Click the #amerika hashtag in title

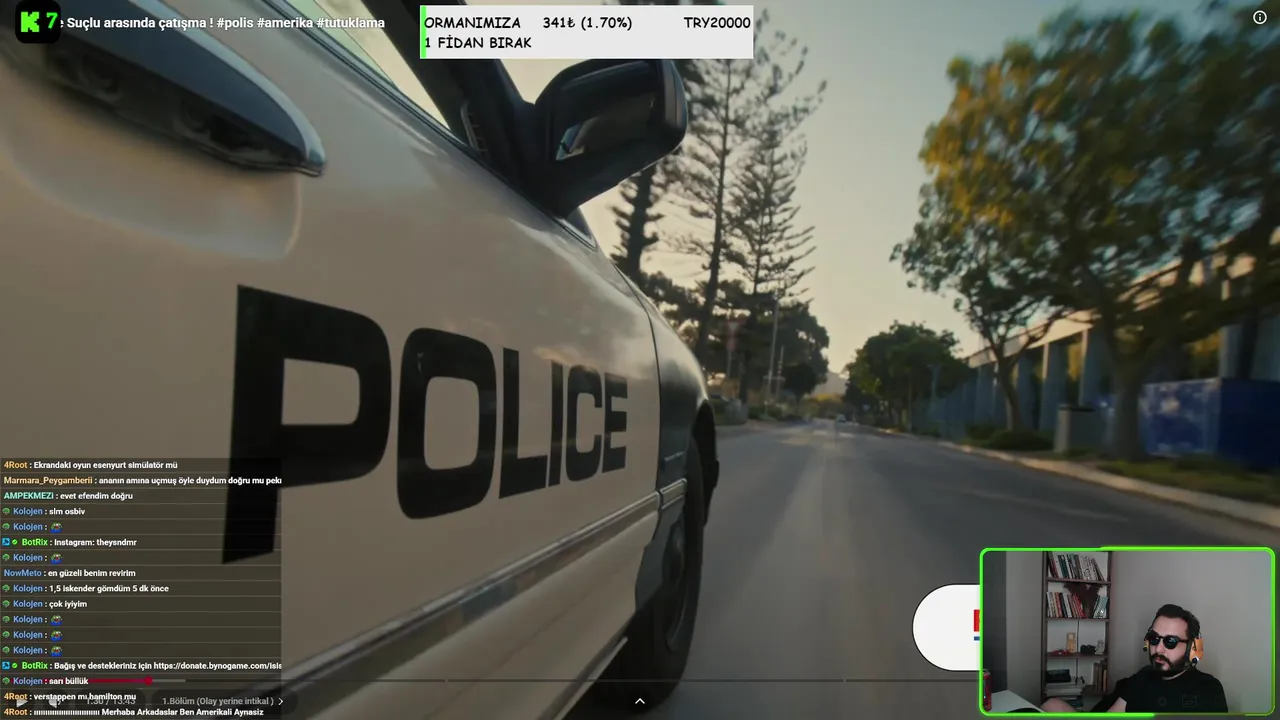[285, 23]
